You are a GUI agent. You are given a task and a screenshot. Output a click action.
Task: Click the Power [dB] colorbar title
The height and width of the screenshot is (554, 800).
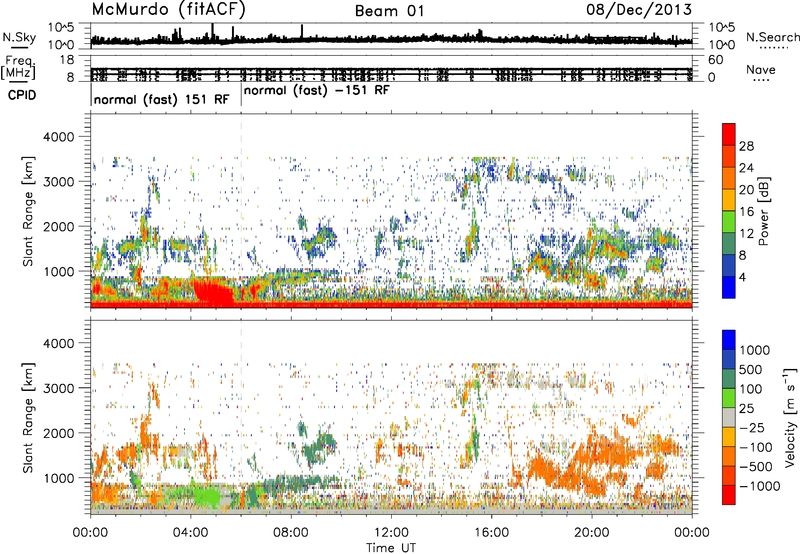click(763, 211)
